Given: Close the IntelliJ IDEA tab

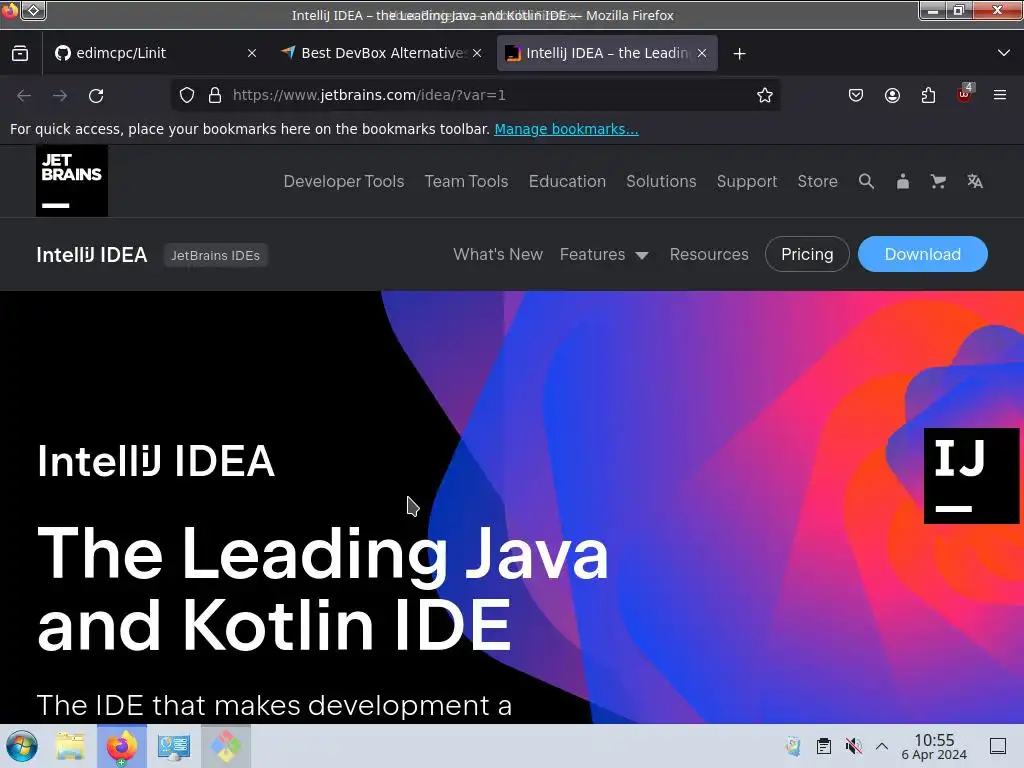Looking at the screenshot, I should [x=702, y=54].
